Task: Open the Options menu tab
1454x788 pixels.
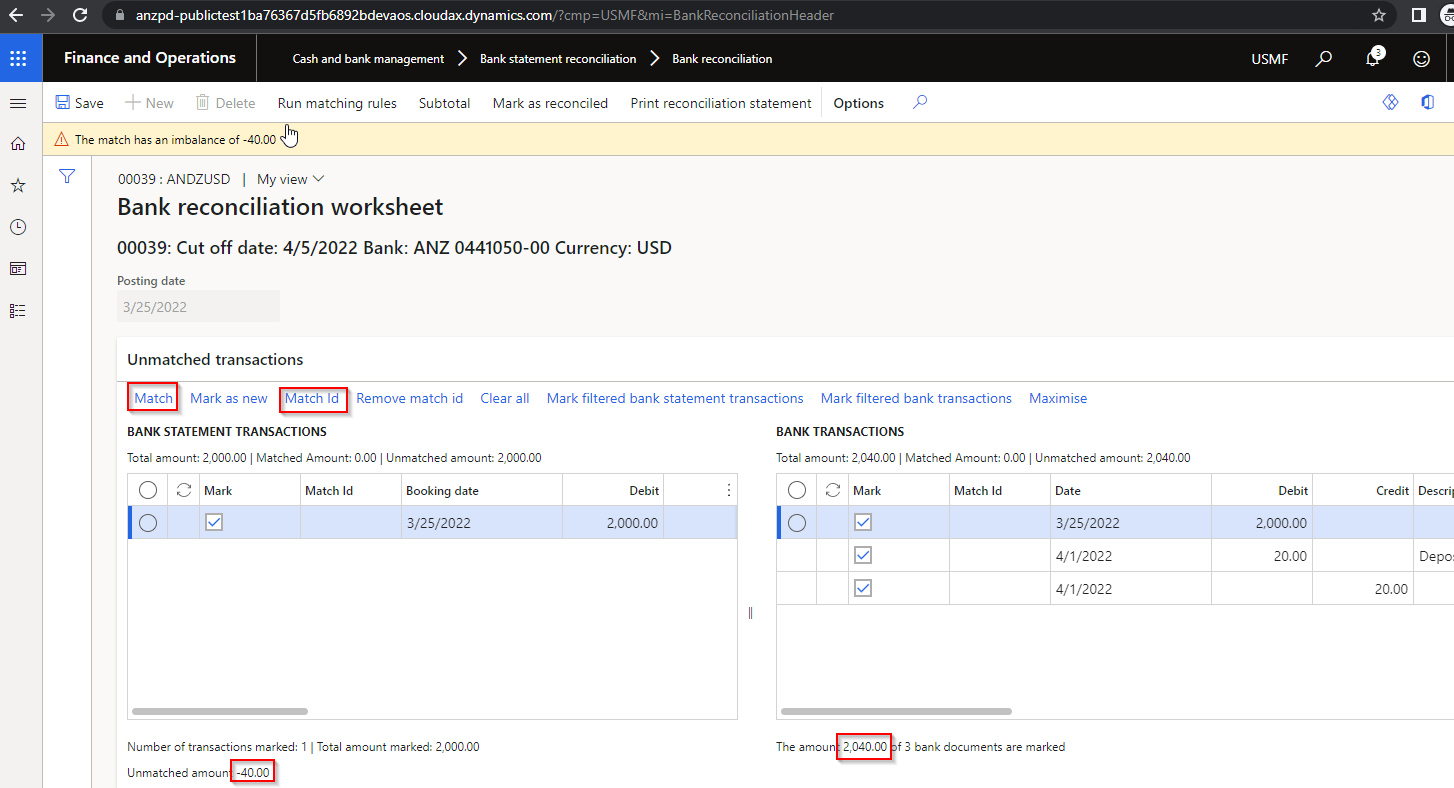Action: coord(858,103)
